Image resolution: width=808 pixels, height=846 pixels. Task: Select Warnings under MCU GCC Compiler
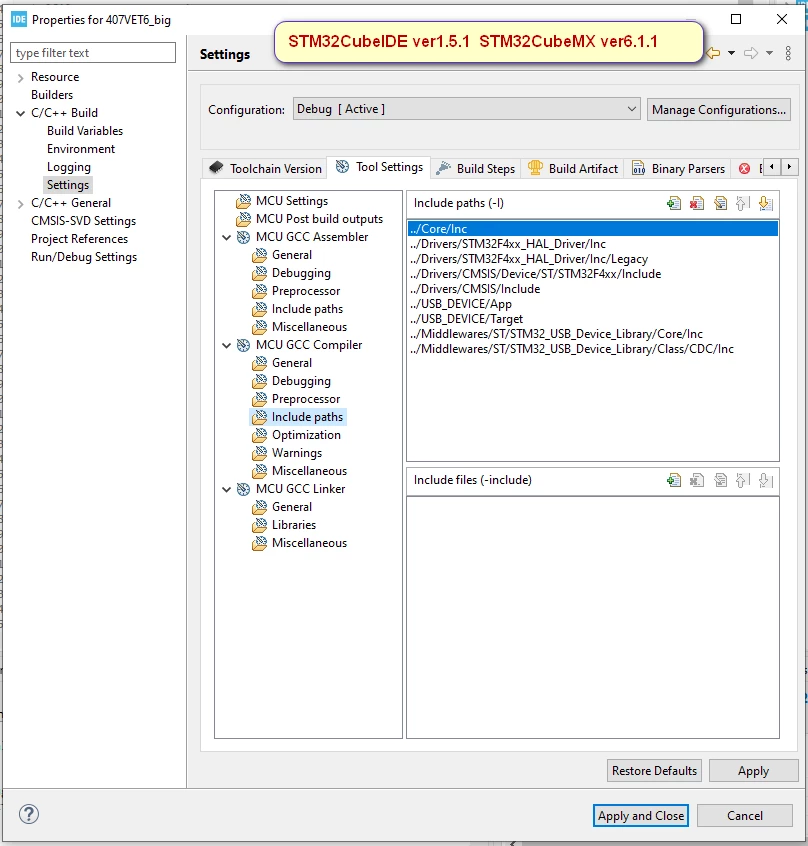[297, 453]
